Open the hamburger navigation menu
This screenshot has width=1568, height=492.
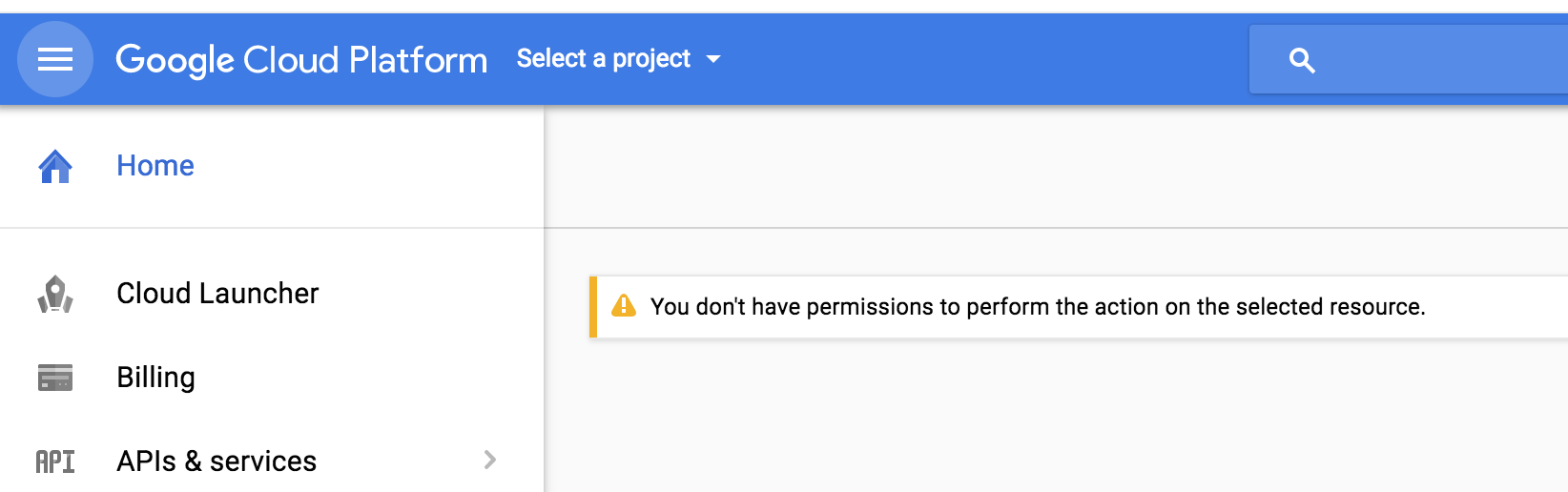[55, 59]
